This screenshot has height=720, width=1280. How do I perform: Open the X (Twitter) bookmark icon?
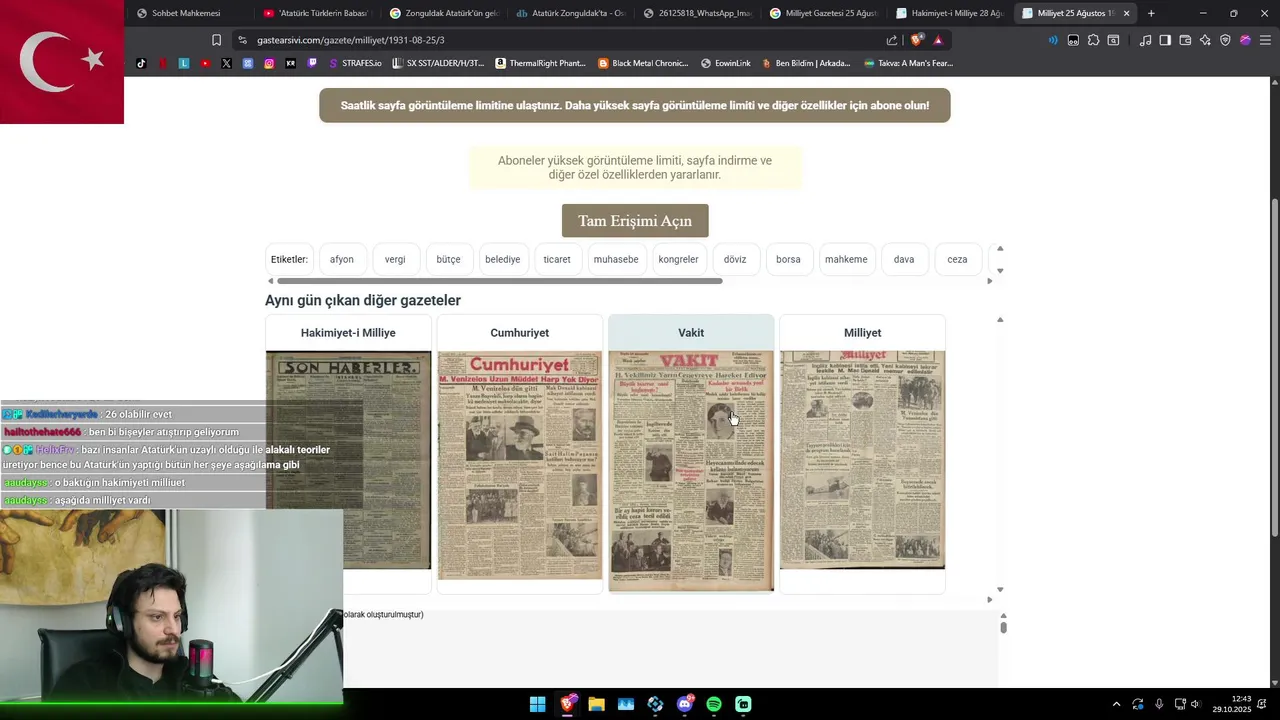pos(226,63)
